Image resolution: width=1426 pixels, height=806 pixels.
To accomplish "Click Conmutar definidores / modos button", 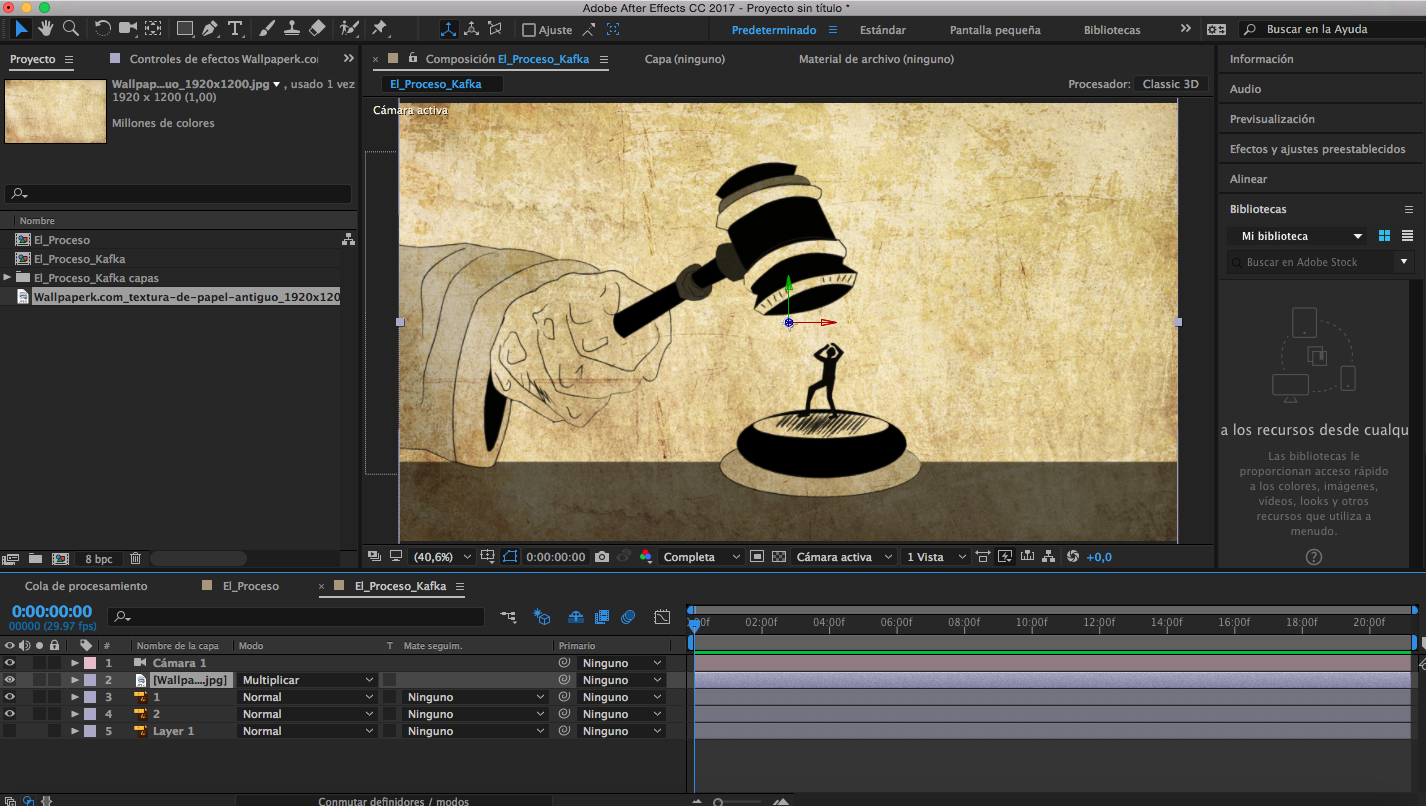I will pos(393,801).
